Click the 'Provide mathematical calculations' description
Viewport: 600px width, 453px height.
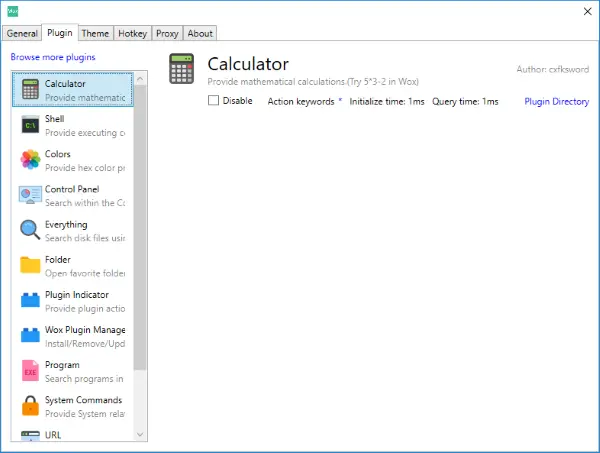[313, 81]
